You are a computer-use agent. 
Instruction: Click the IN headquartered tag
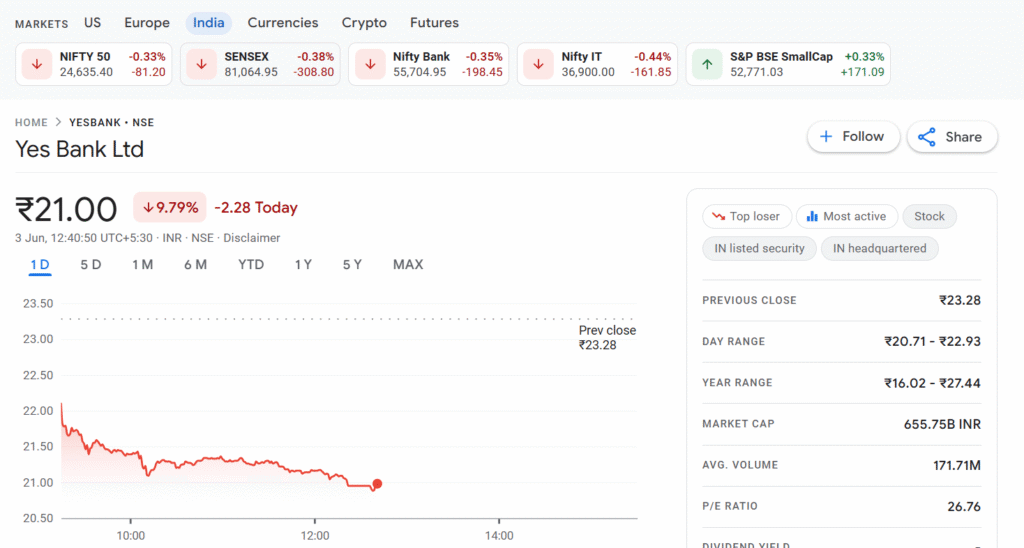tap(879, 248)
